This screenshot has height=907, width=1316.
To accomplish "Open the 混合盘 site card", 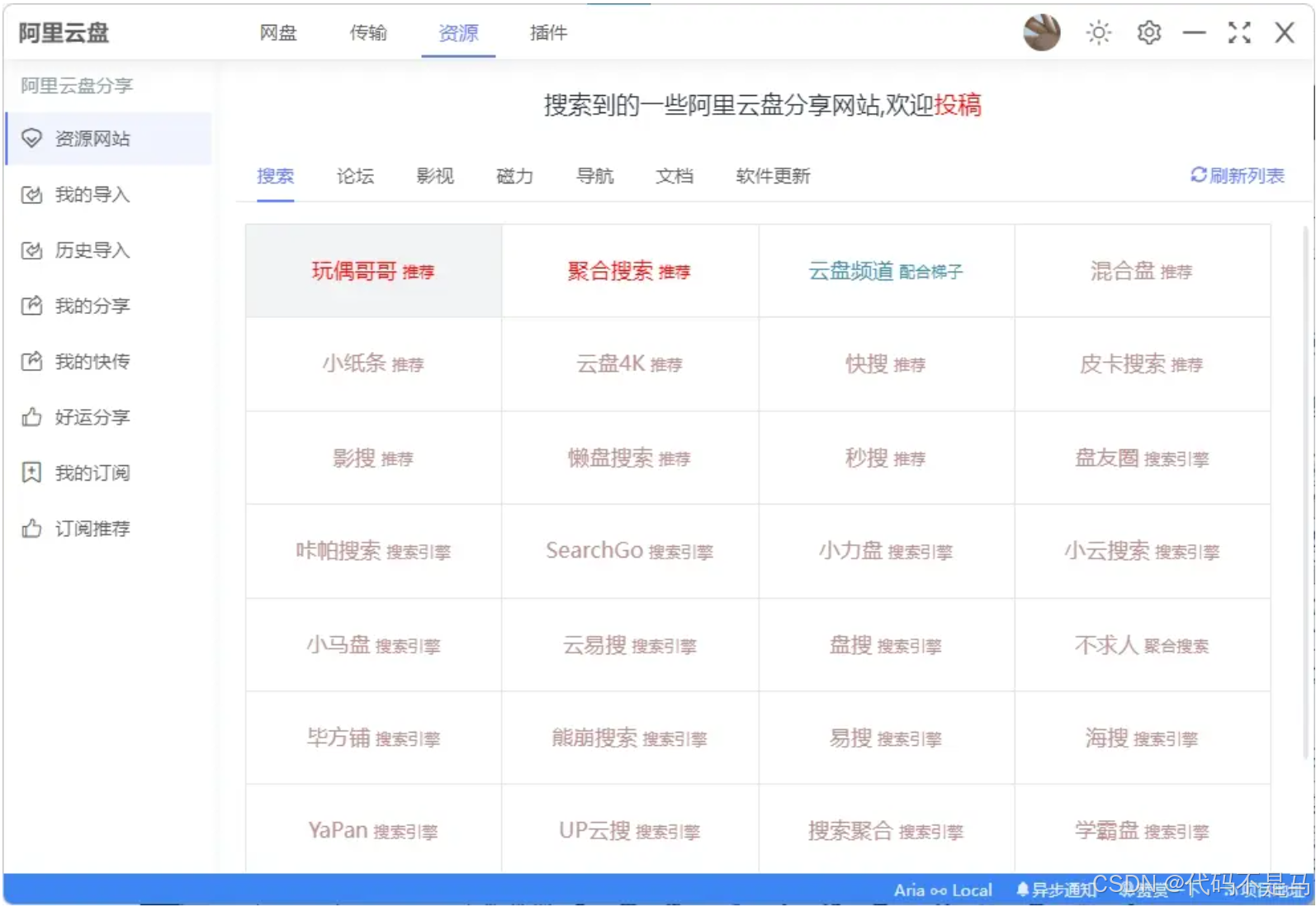I will click(x=1143, y=271).
